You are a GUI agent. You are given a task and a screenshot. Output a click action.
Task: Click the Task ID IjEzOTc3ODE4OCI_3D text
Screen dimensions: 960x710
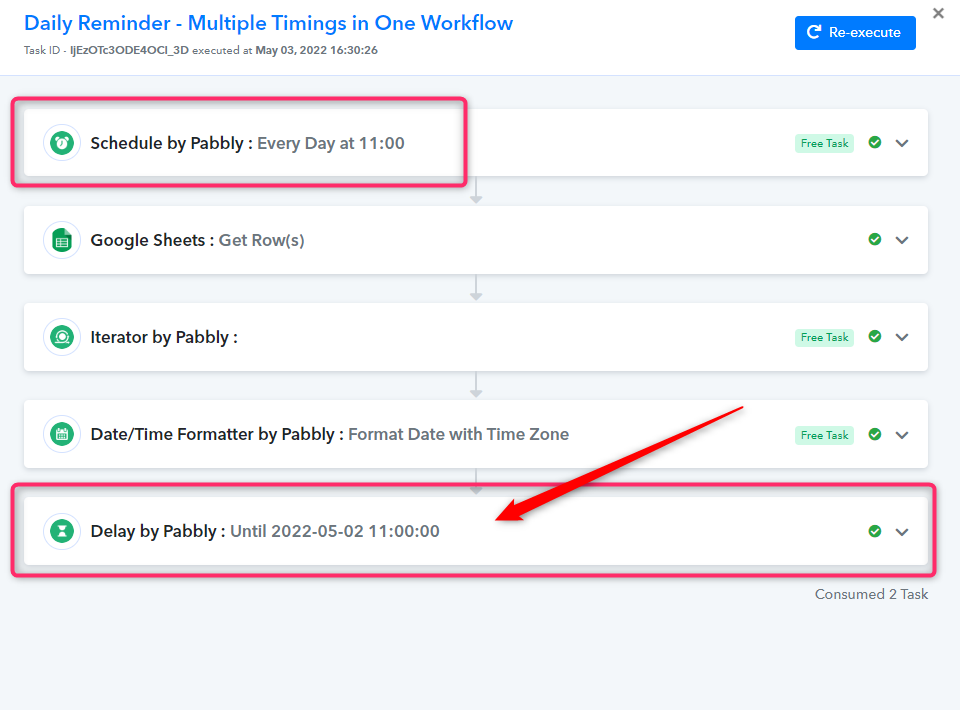point(129,50)
